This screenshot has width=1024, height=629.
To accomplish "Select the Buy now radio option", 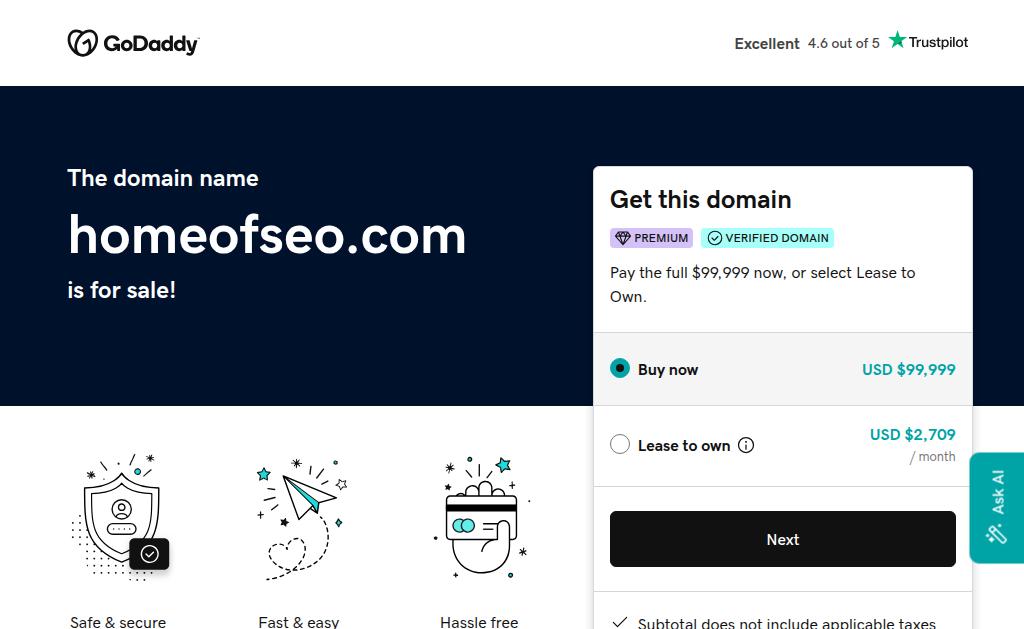I will pos(620,368).
